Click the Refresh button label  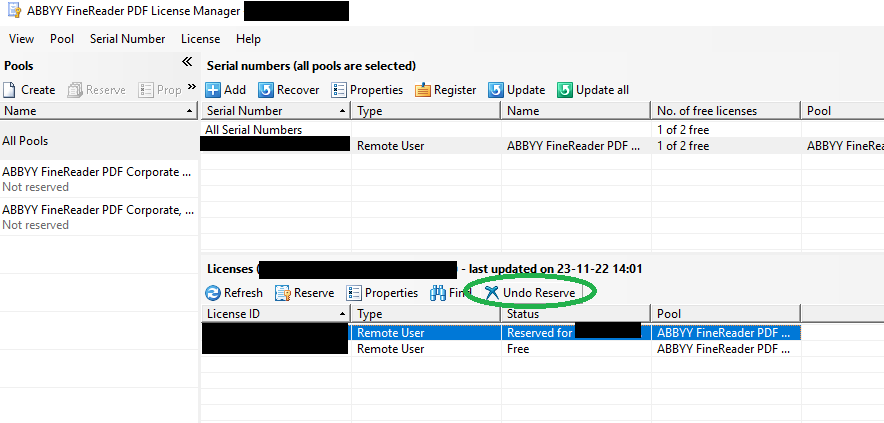click(243, 293)
